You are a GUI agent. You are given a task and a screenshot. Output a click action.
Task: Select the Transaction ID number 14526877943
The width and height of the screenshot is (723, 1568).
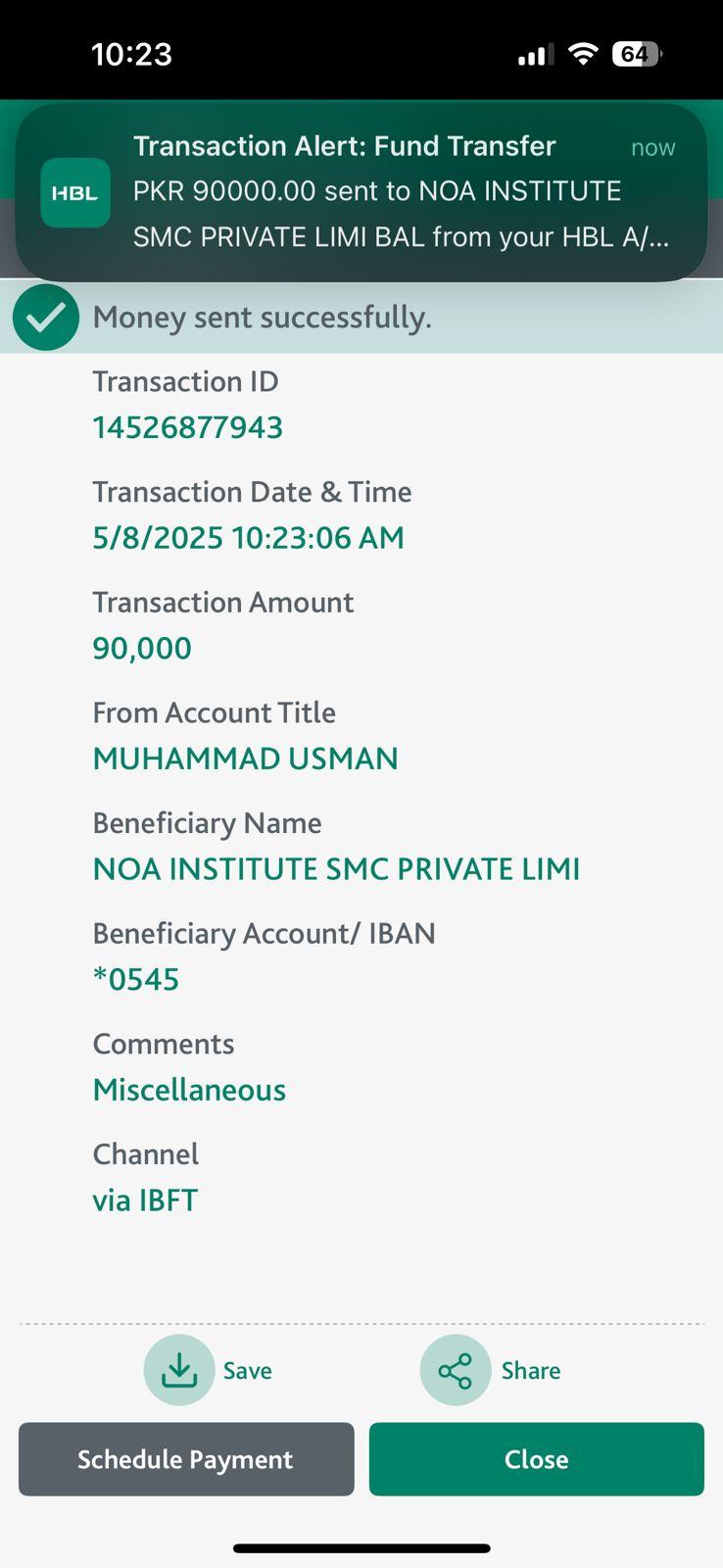coord(187,427)
